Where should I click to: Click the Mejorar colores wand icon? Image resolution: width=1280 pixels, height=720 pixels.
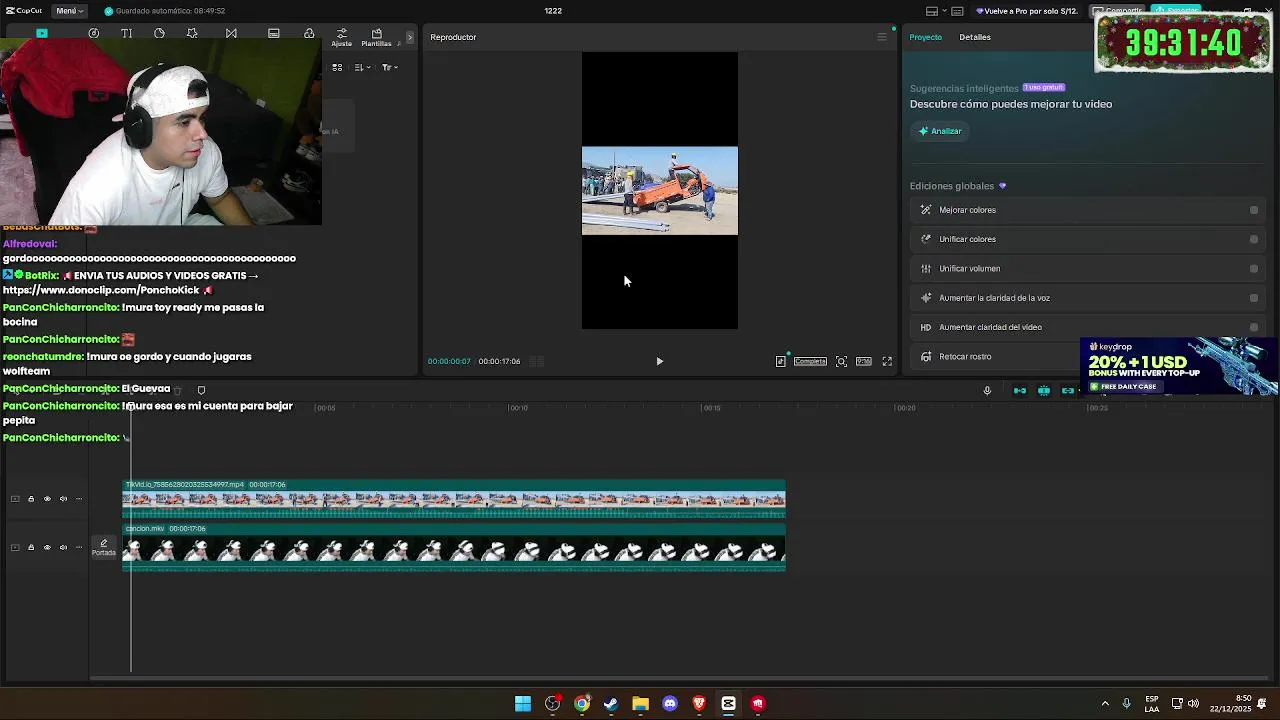[926, 210]
